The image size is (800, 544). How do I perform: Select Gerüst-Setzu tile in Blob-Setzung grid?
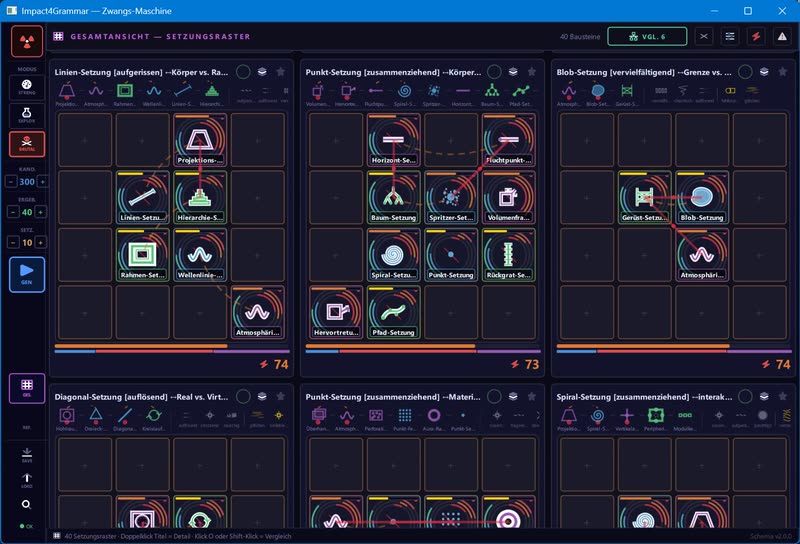coord(644,197)
